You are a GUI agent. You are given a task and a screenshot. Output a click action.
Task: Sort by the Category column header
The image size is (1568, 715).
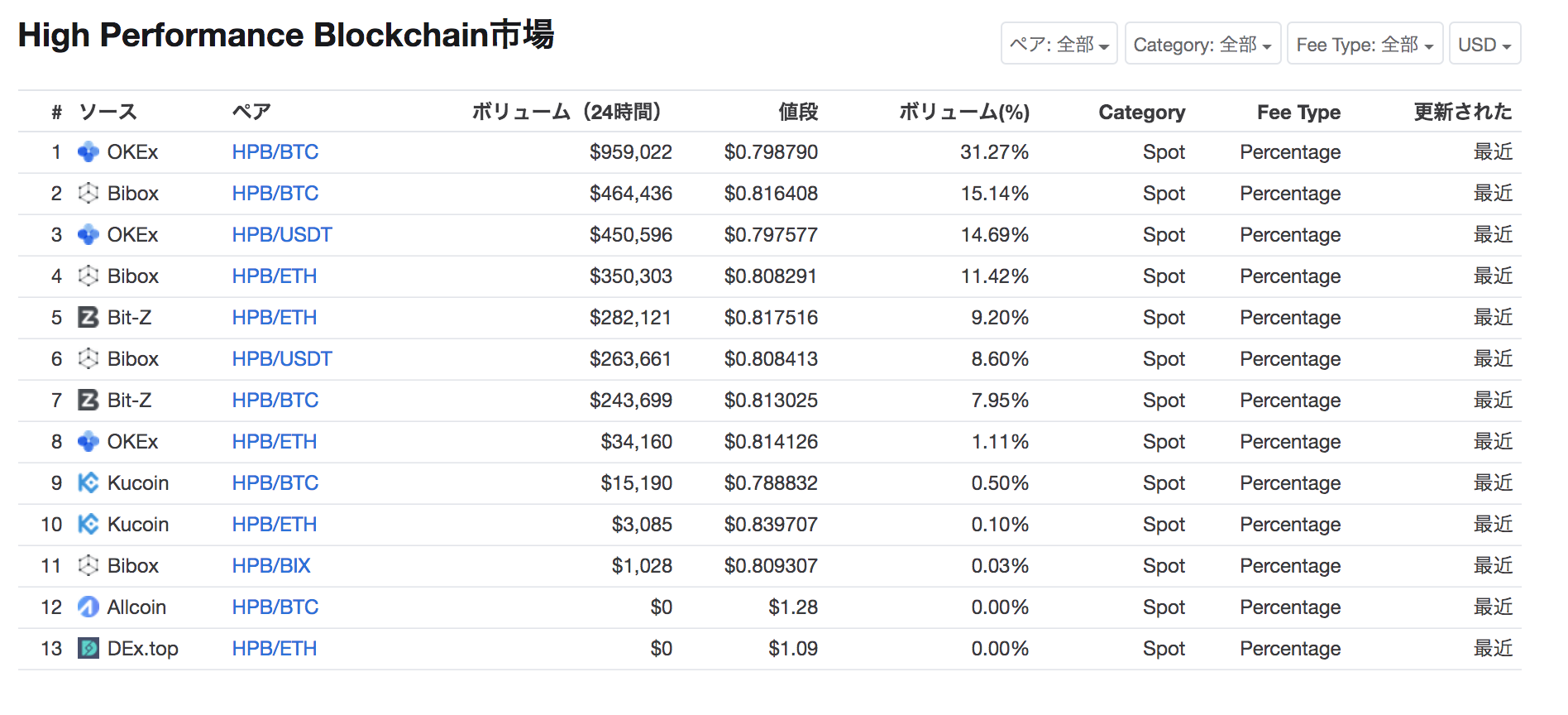click(1141, 113)
